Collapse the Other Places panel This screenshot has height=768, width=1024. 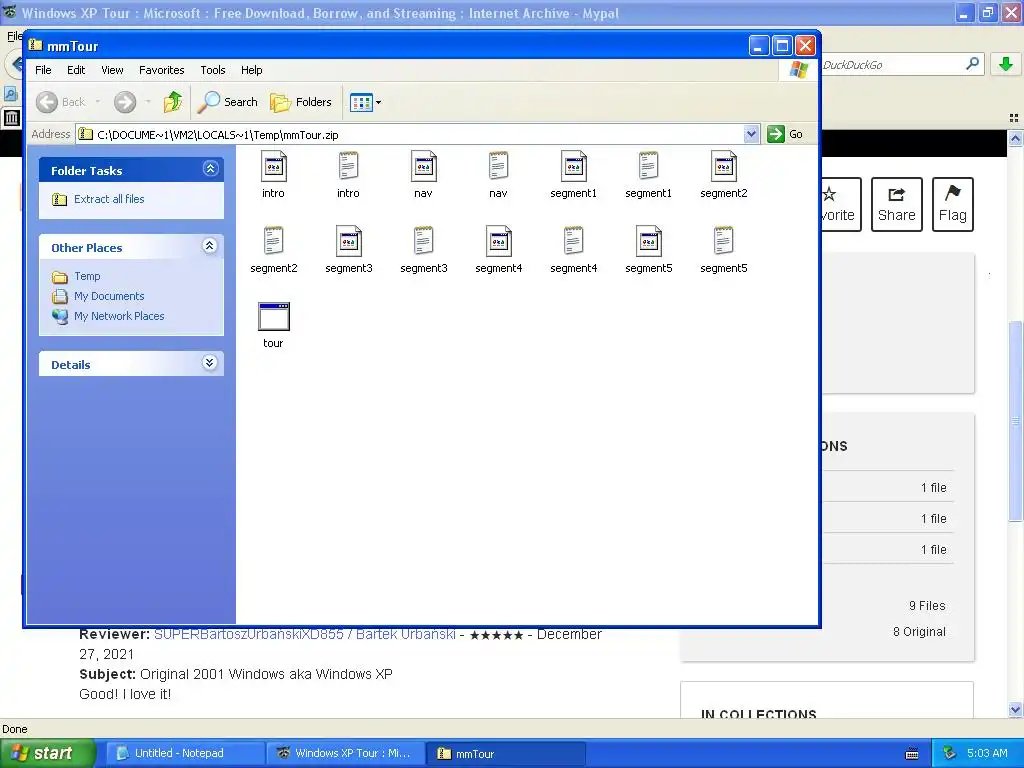(x=210, y=246)
